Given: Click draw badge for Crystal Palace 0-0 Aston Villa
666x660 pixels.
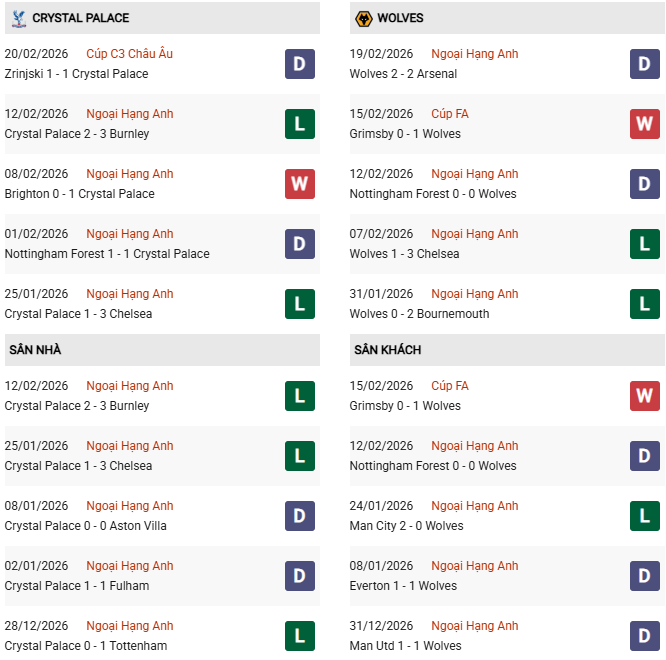Looking at the screenshot, I should (299, 516).
